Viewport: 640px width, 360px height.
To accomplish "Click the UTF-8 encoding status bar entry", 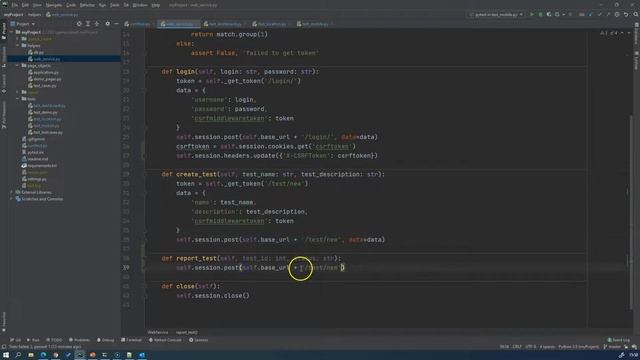I will click(x=531, y=347).
